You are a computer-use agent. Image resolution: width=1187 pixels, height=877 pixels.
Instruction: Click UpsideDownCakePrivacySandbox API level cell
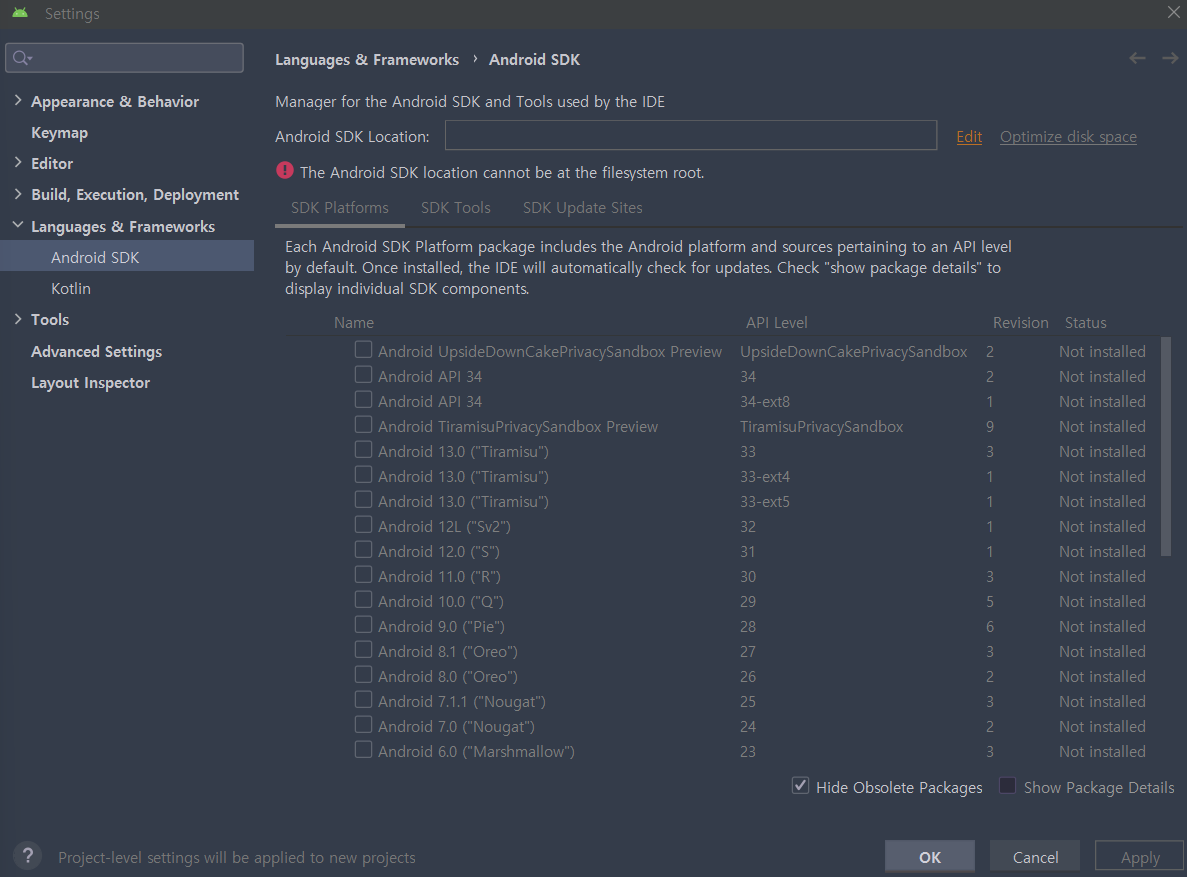coord(853,351)
